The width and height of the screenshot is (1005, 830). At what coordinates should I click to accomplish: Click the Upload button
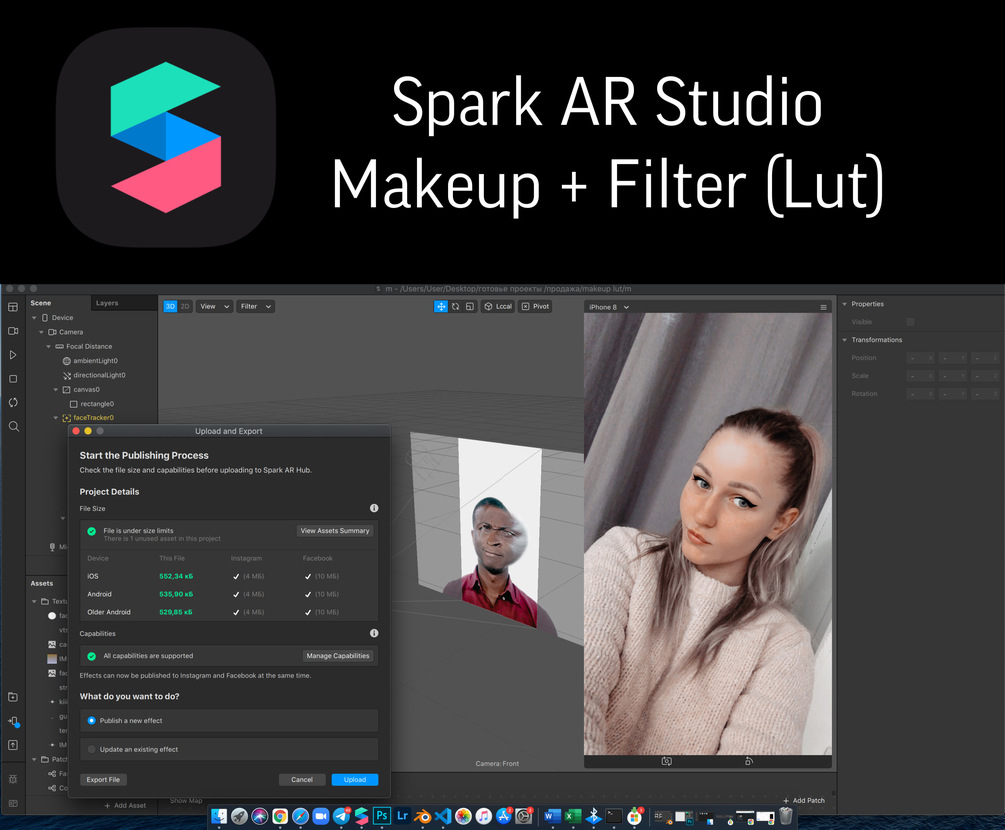pos(355,779)
